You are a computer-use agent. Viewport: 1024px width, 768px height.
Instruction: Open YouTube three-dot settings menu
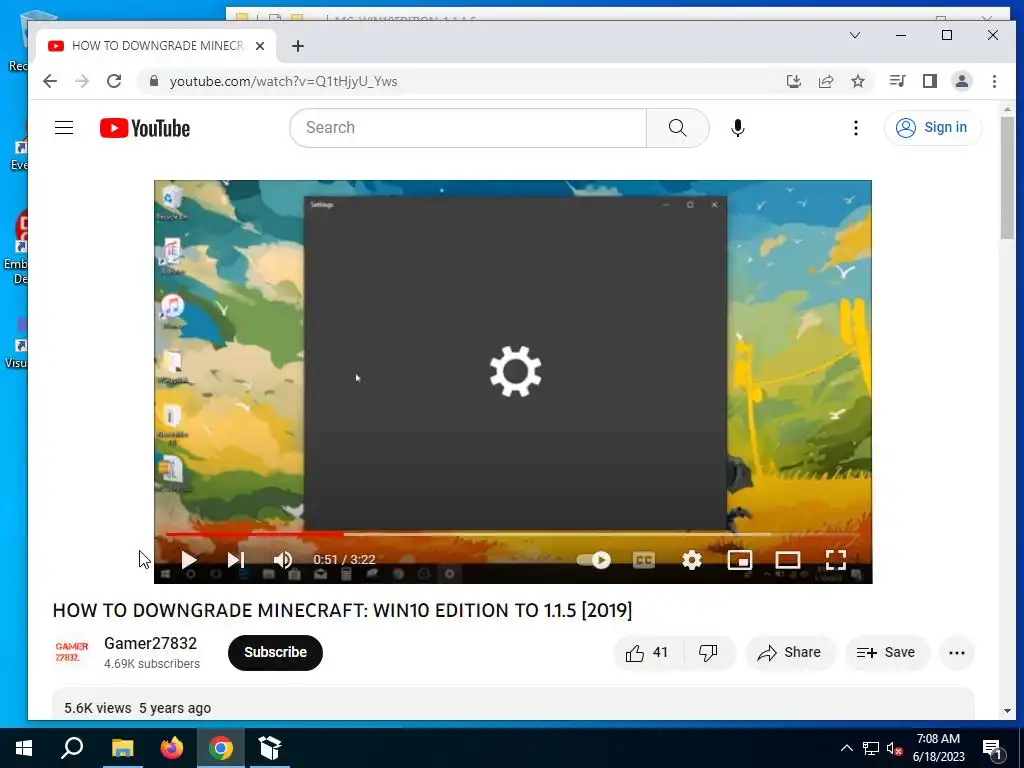click(x=856, y=127)
